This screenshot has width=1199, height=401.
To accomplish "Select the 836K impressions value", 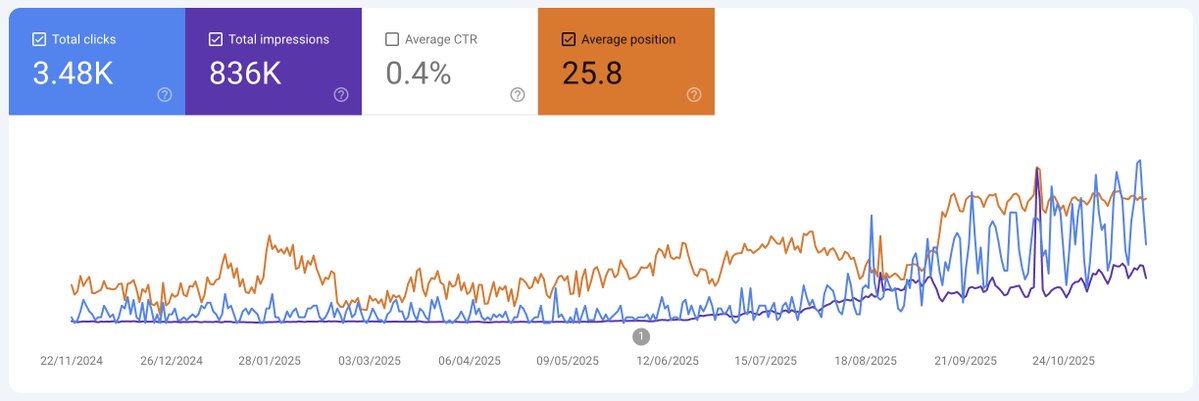I will [x=245, y=74].
